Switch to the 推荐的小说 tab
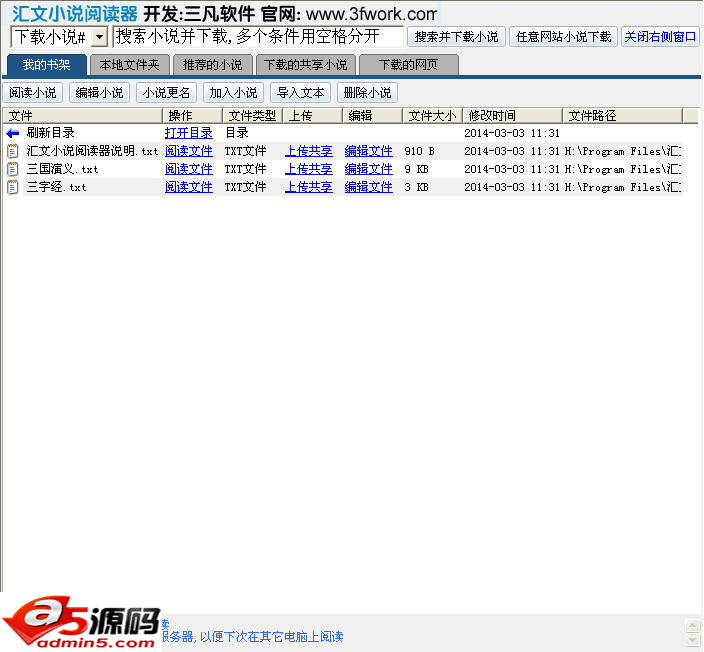The image size is (704, 652). [x=212, y=65]
